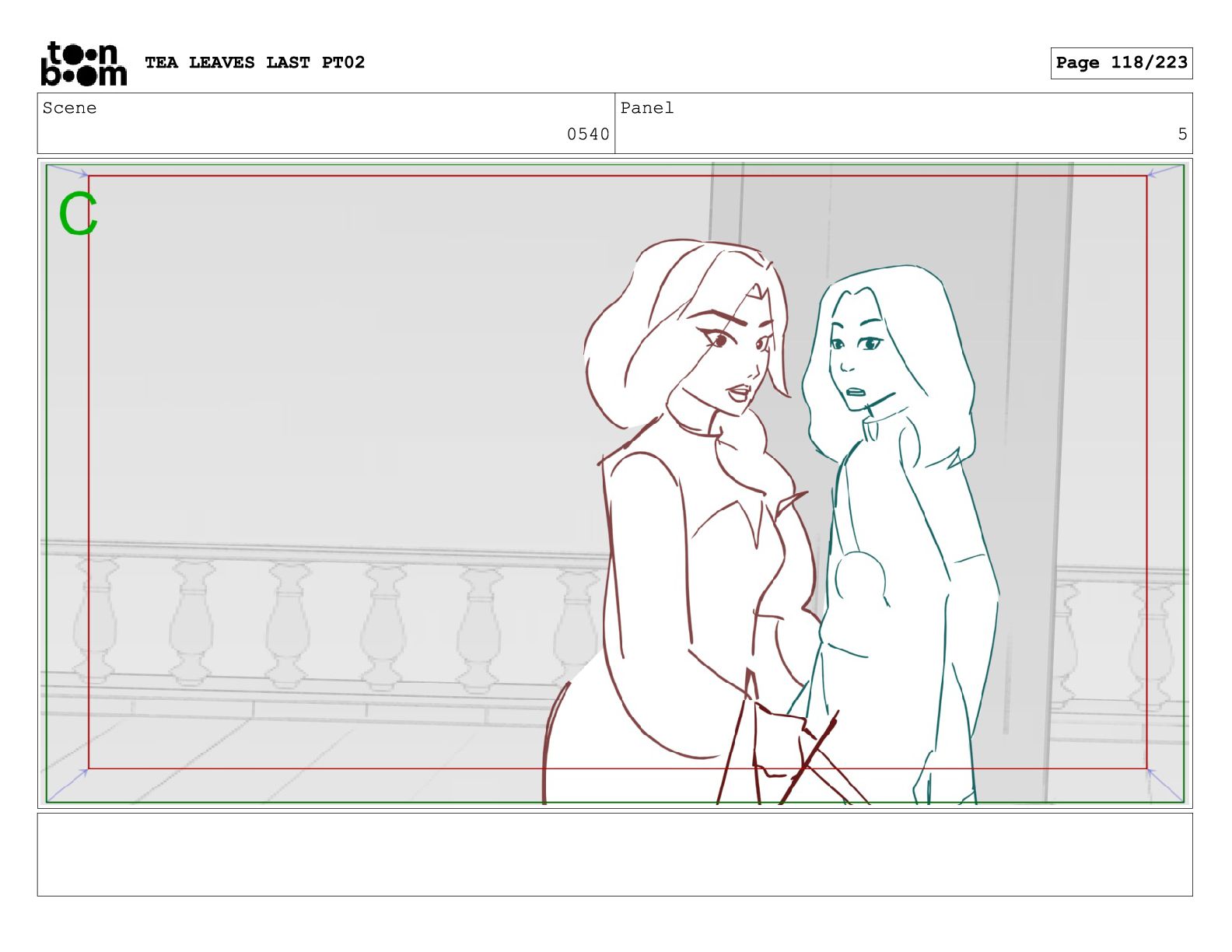Click the green 'C' camera marker
Viewport: 1232px width, 952px height.
coord(78,215)
